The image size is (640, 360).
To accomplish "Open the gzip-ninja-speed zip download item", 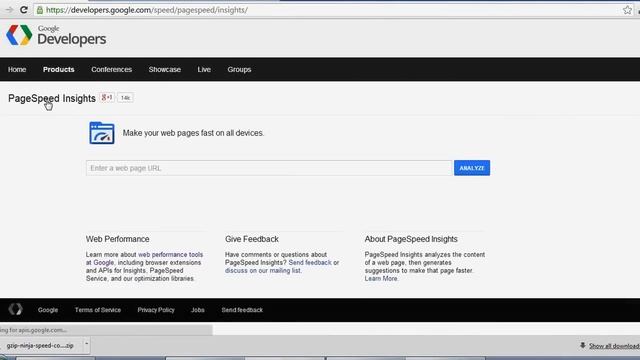I will tap(40, 345).
